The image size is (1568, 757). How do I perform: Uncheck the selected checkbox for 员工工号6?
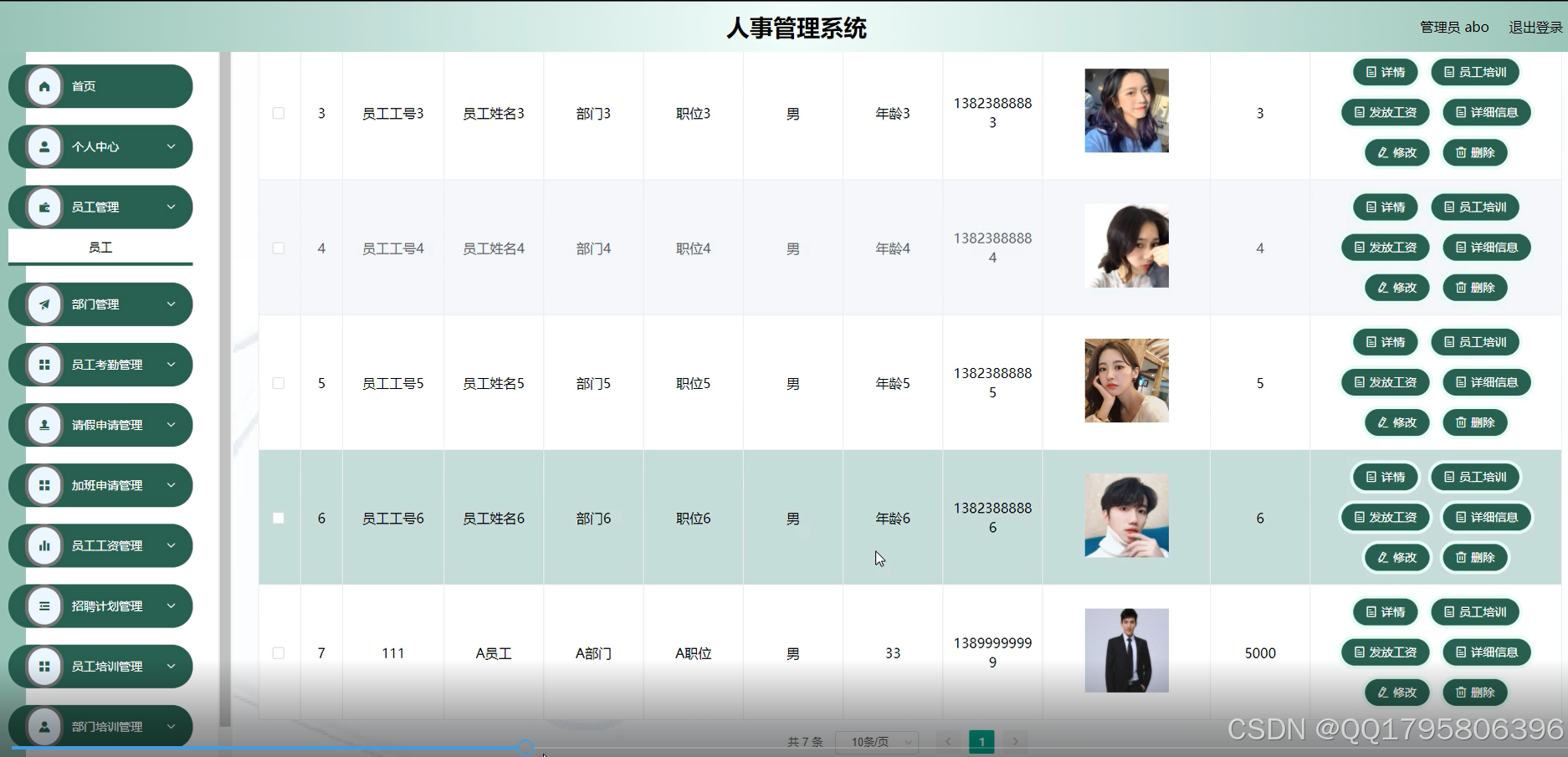pos(279,518)
